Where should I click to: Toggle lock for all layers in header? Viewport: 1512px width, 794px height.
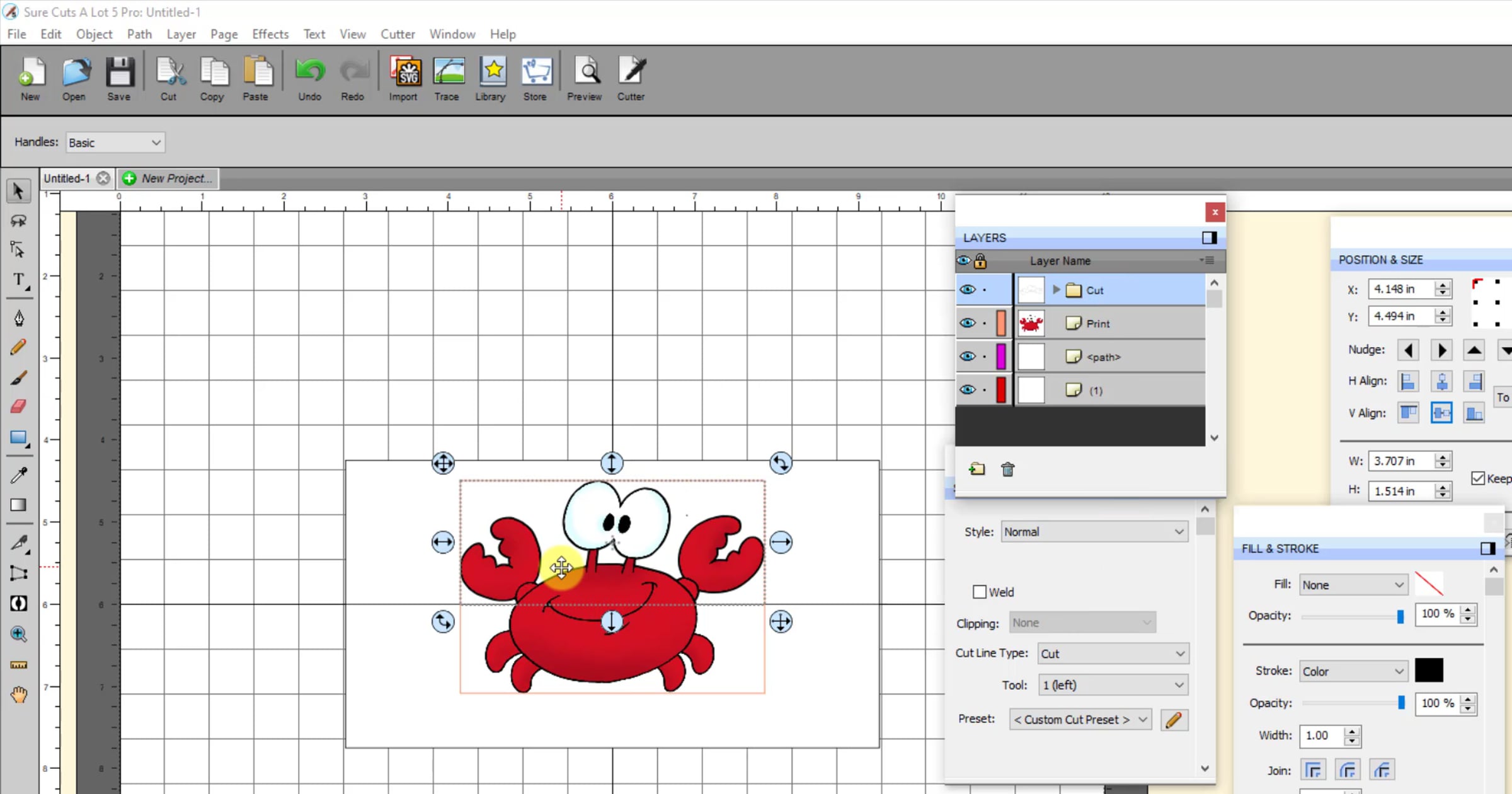(980, 260)
